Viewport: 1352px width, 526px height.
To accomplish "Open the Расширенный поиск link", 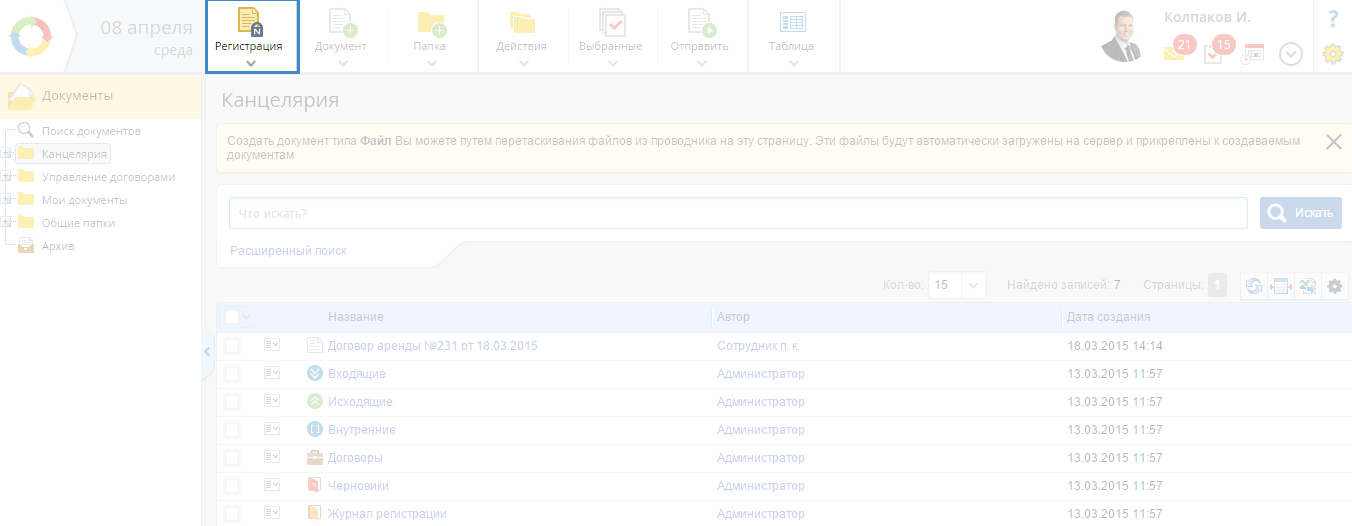I will click(288, 251).
